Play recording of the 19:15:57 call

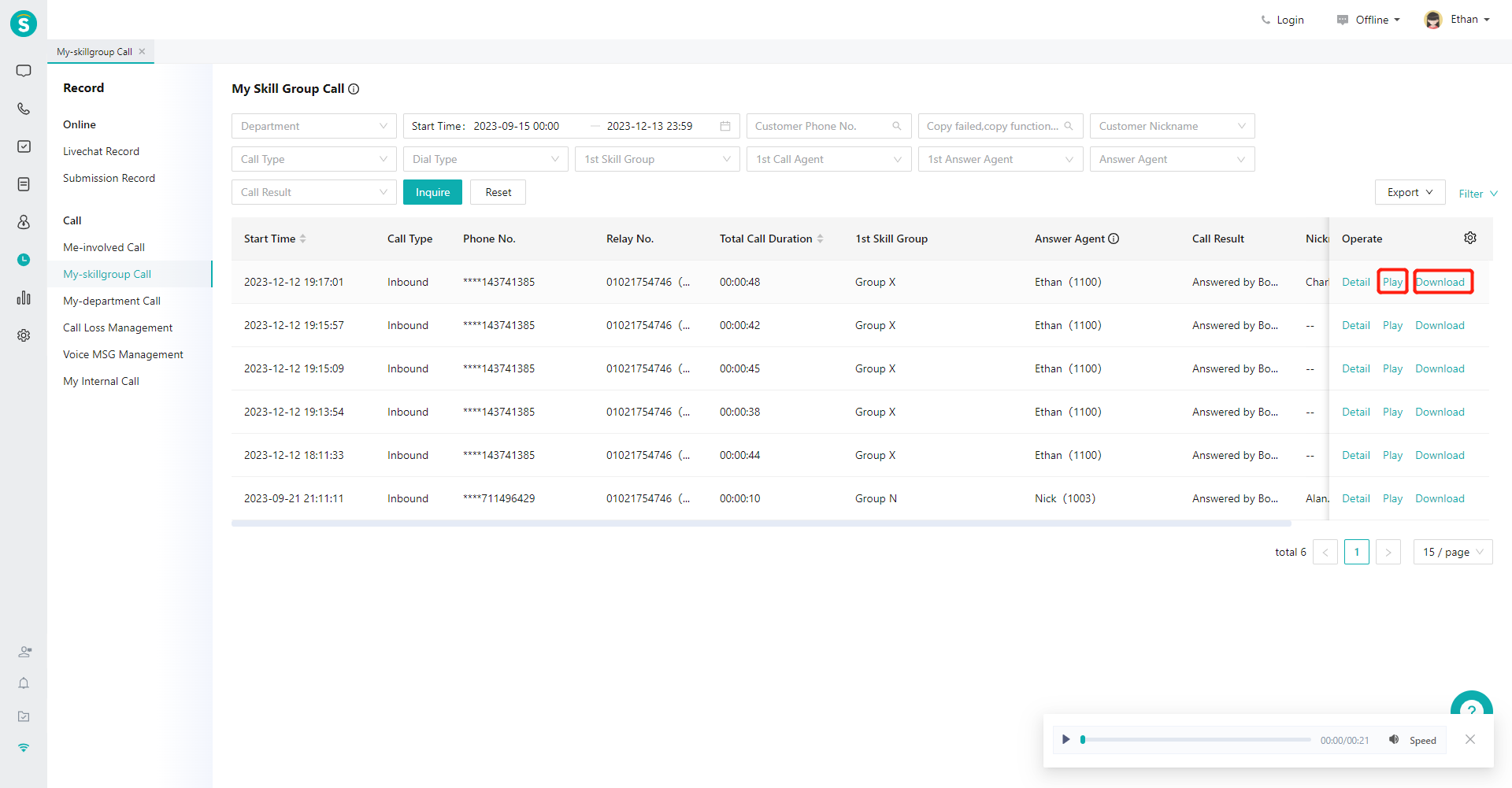1392,325
